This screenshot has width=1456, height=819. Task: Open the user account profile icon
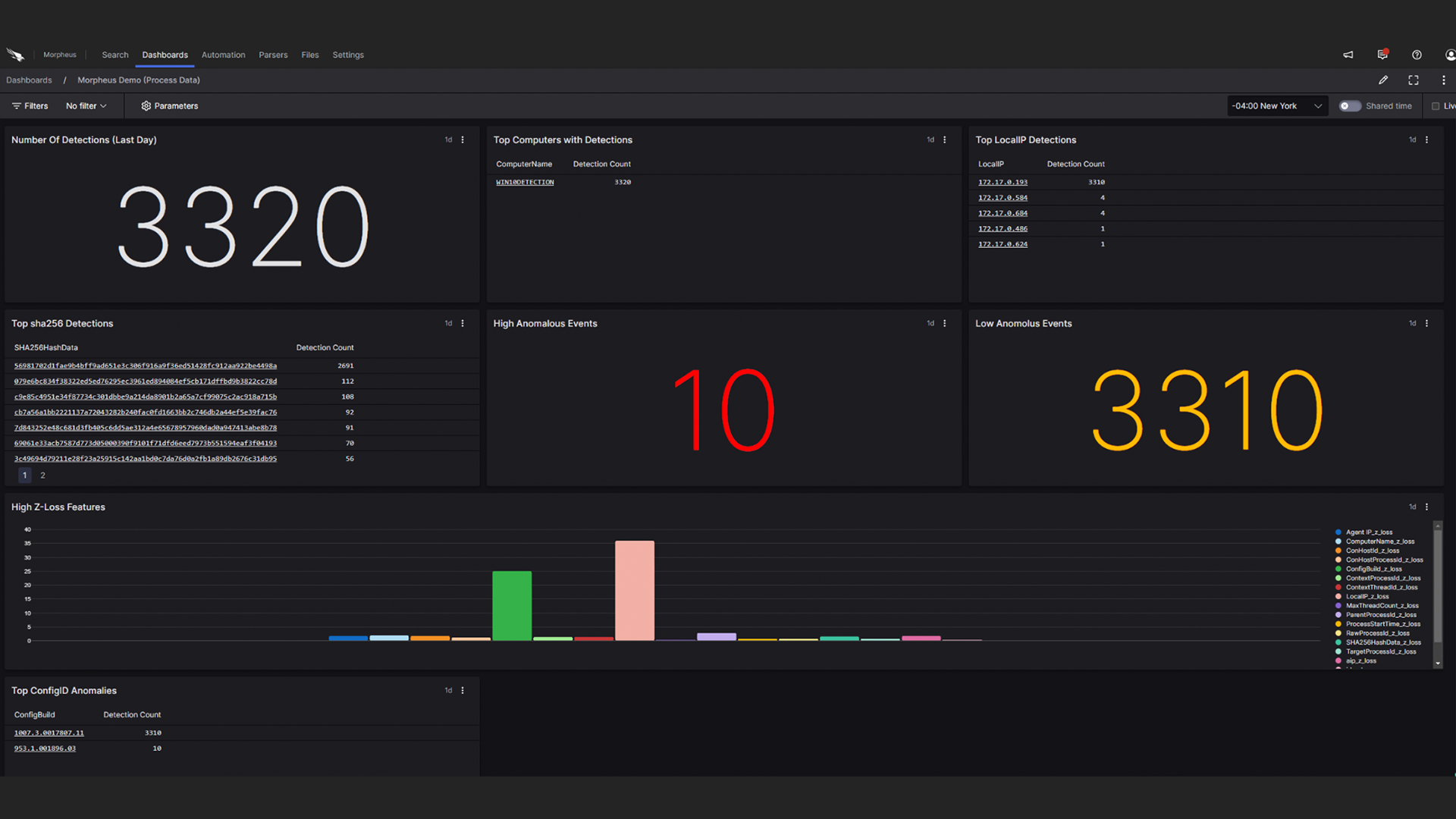[x=1450, y=55]
